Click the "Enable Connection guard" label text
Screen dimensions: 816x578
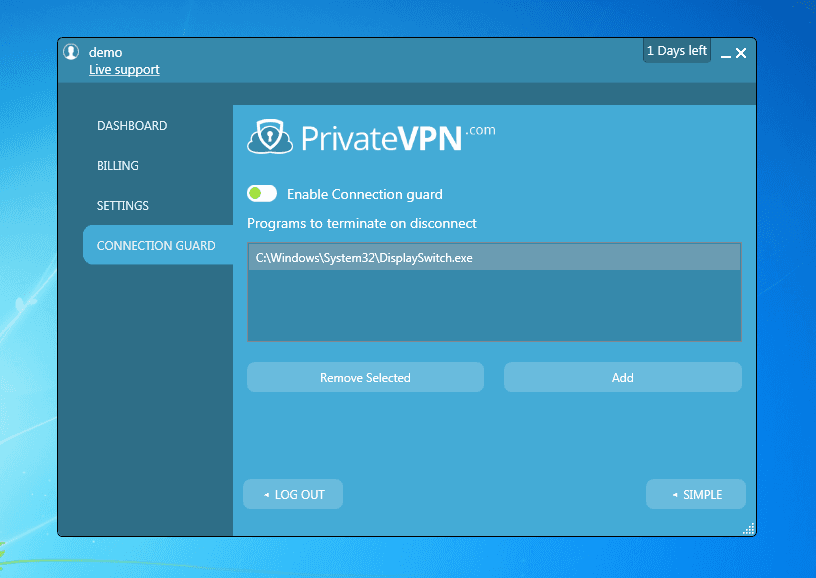point(364,194)
